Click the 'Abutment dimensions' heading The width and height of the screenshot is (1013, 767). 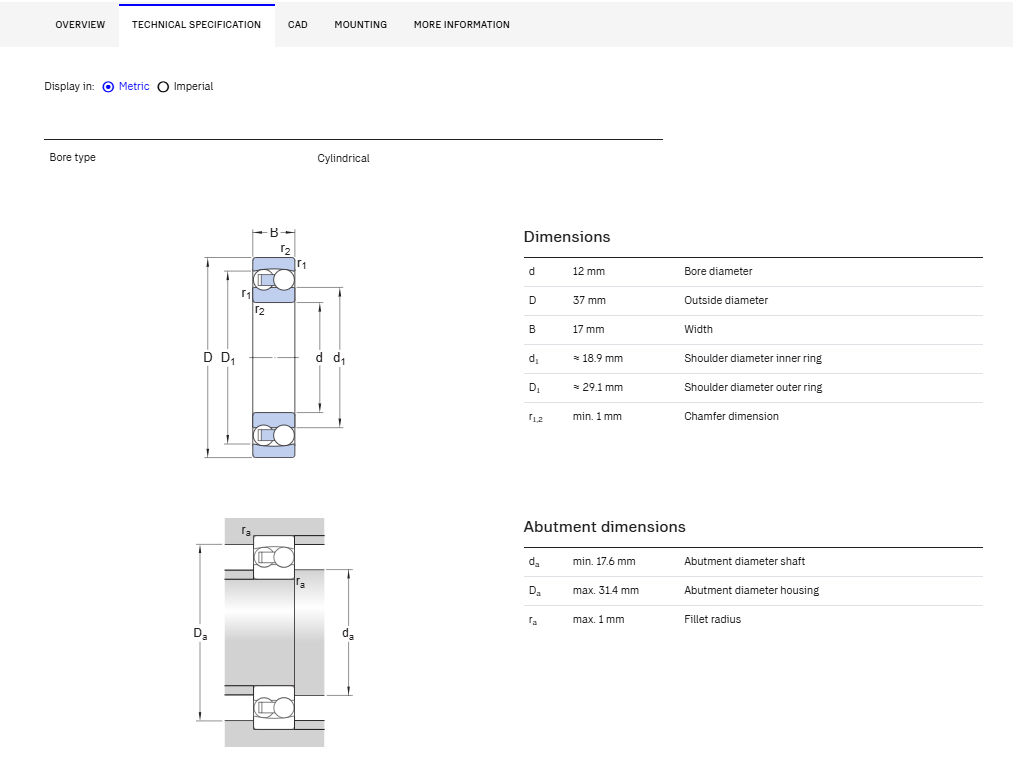pos(604,527)
